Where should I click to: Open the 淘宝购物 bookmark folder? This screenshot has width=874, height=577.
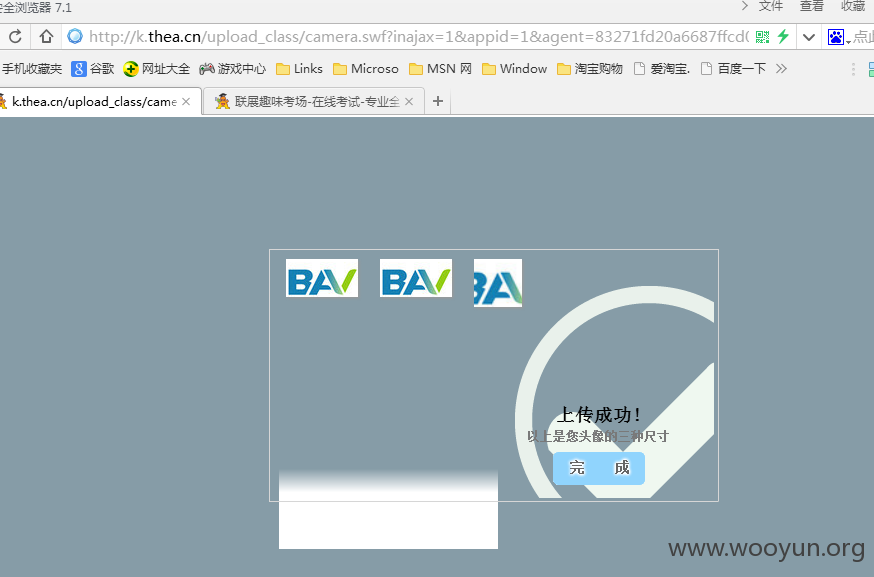point(590,69)
